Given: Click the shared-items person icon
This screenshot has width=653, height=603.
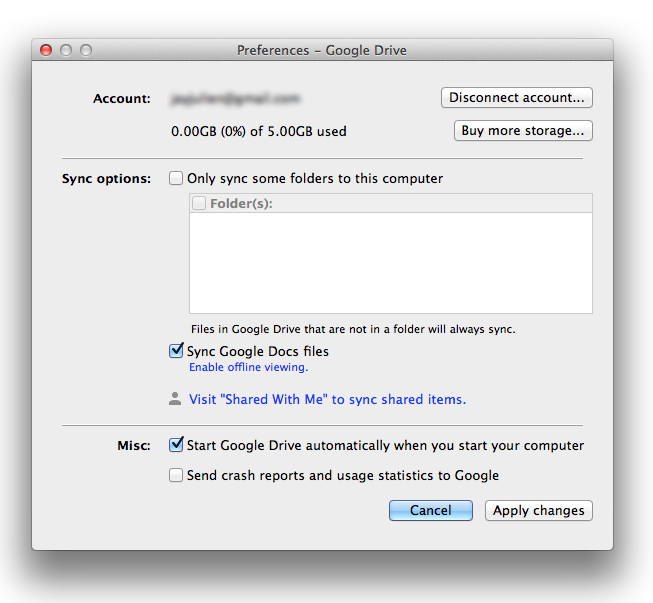Looking at the screenshot, I should tap(175, 399).
